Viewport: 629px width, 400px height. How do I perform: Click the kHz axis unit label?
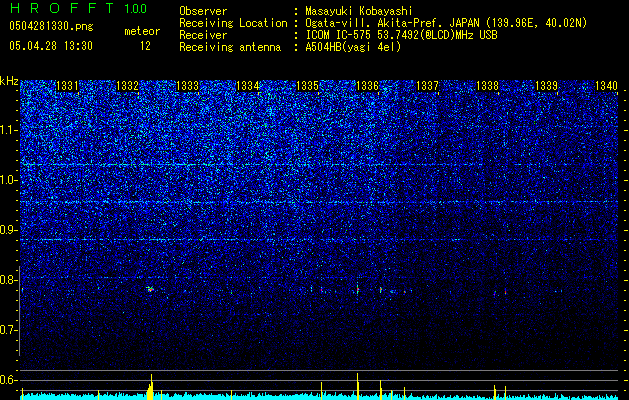pyautogui.click(x=9, y=81)
